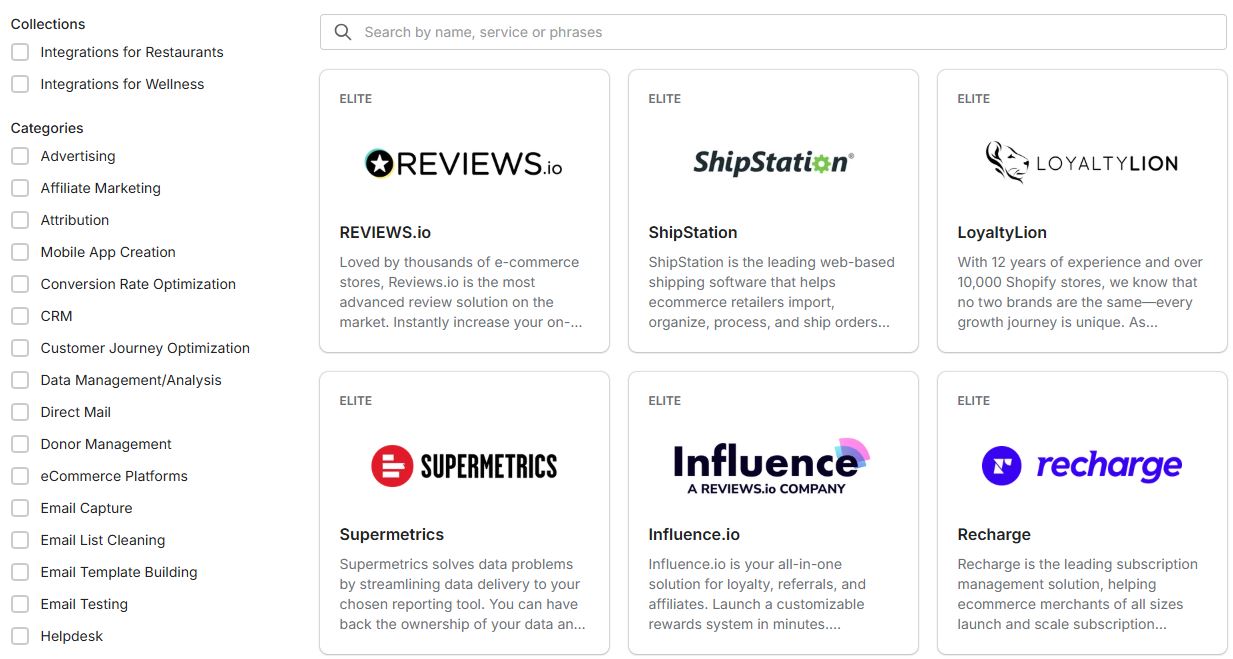
Task: Check the Integrations for Wellness collection
Action: pos(19,84)
